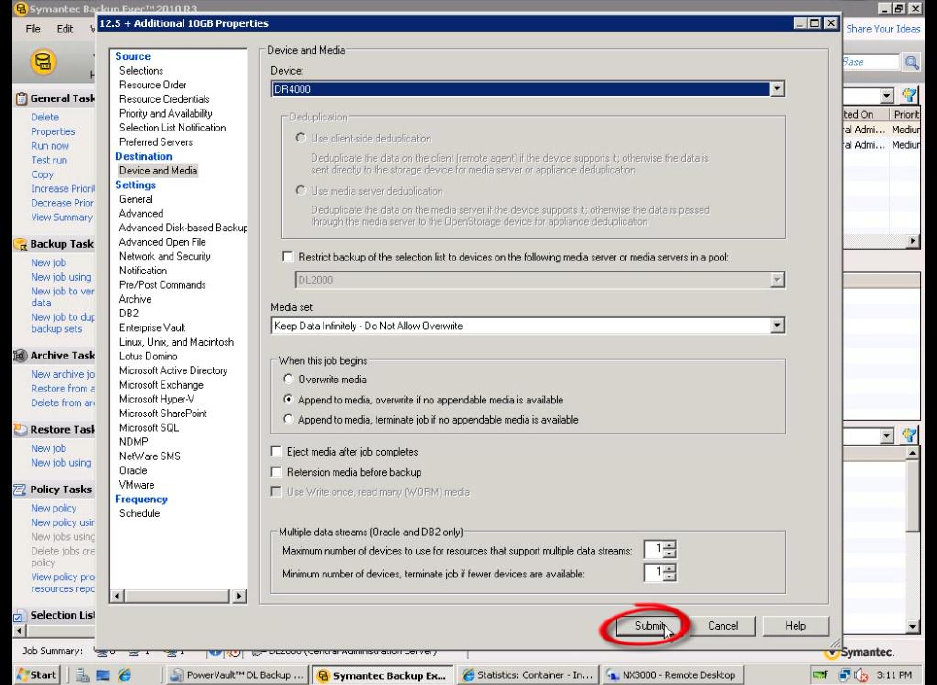Click Run now link

50,146
